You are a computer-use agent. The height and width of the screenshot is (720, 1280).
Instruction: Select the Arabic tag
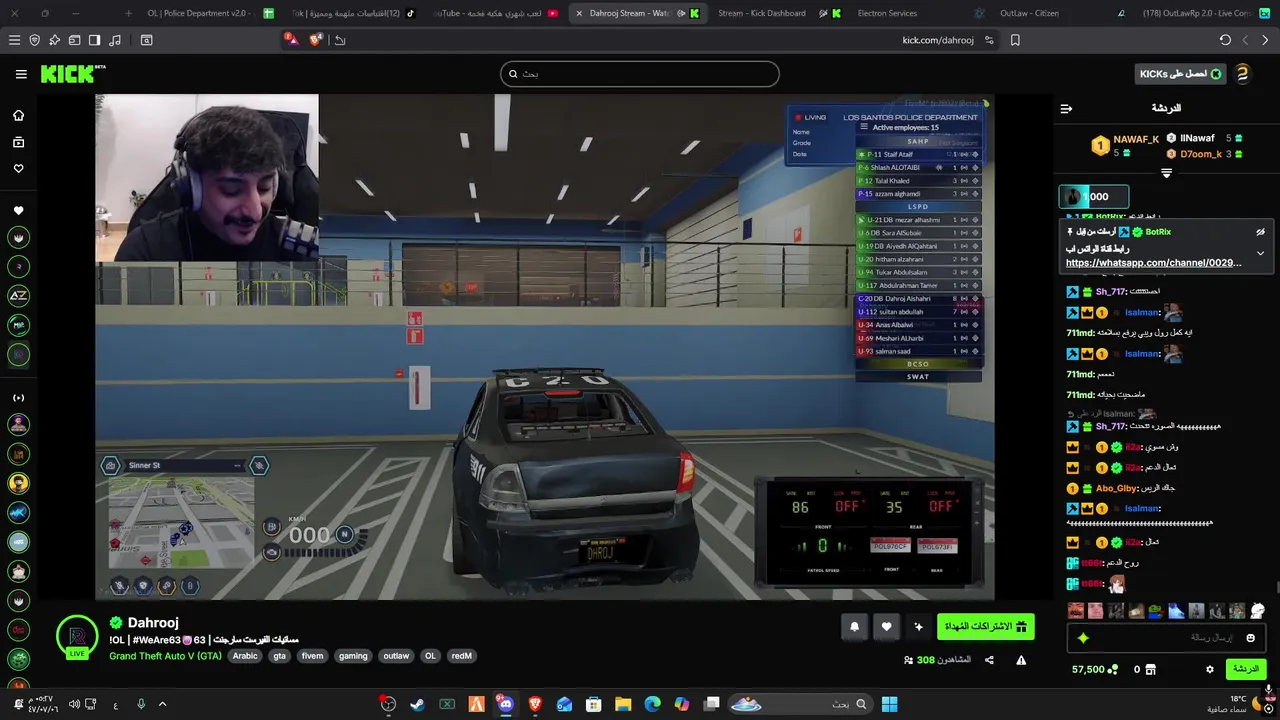(x=245, y=656)
